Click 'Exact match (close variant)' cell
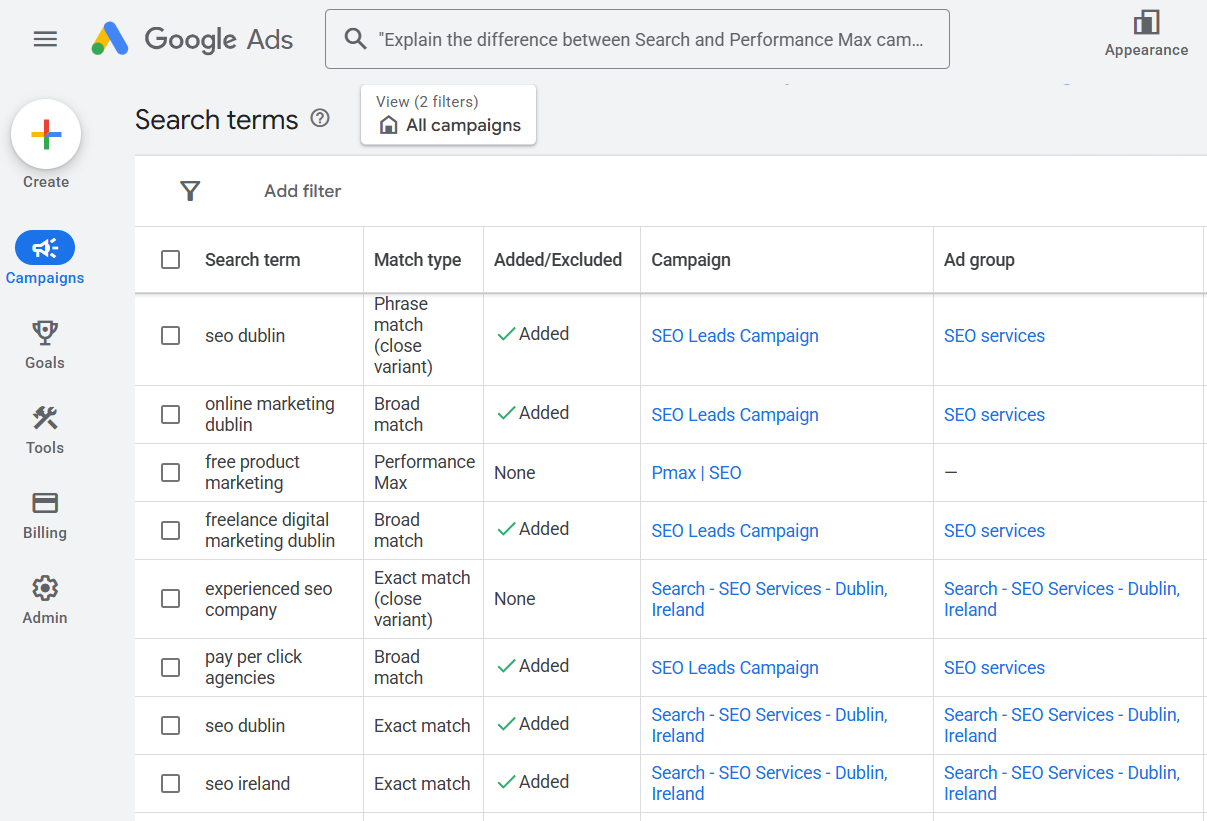This screenshot has height=821, width=1207. point(422,599)
